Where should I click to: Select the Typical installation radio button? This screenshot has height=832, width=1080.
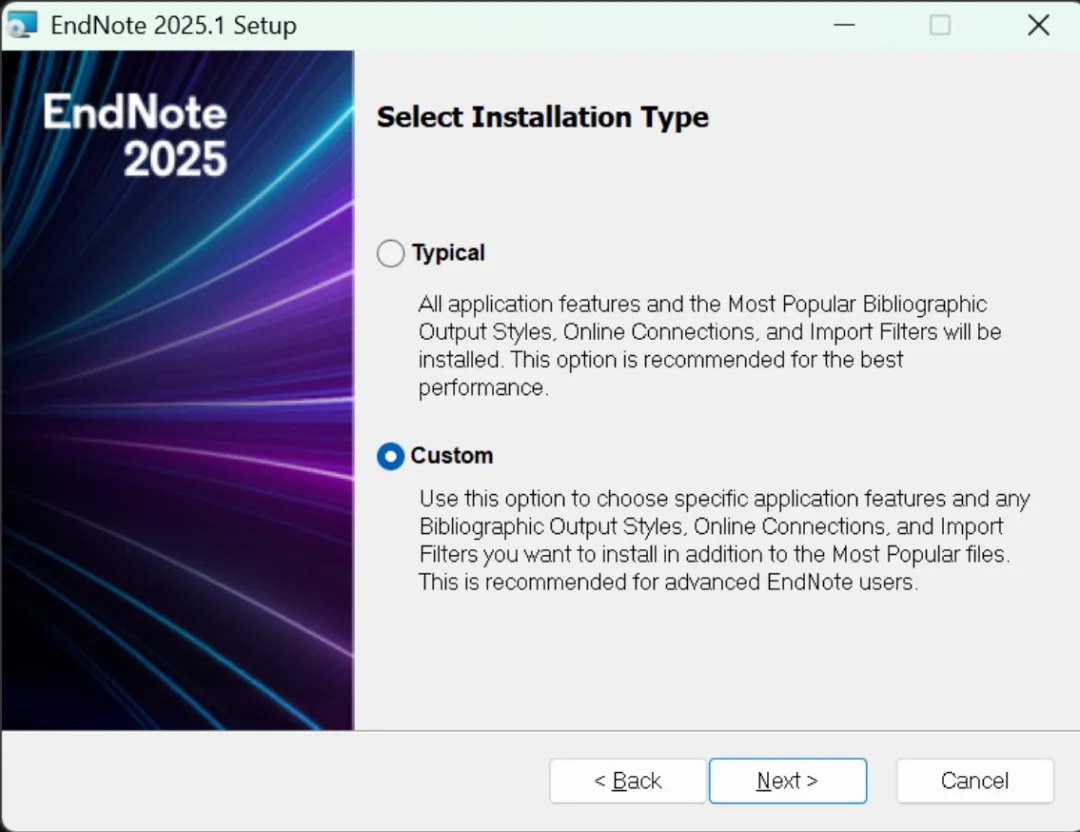(390, 254)
